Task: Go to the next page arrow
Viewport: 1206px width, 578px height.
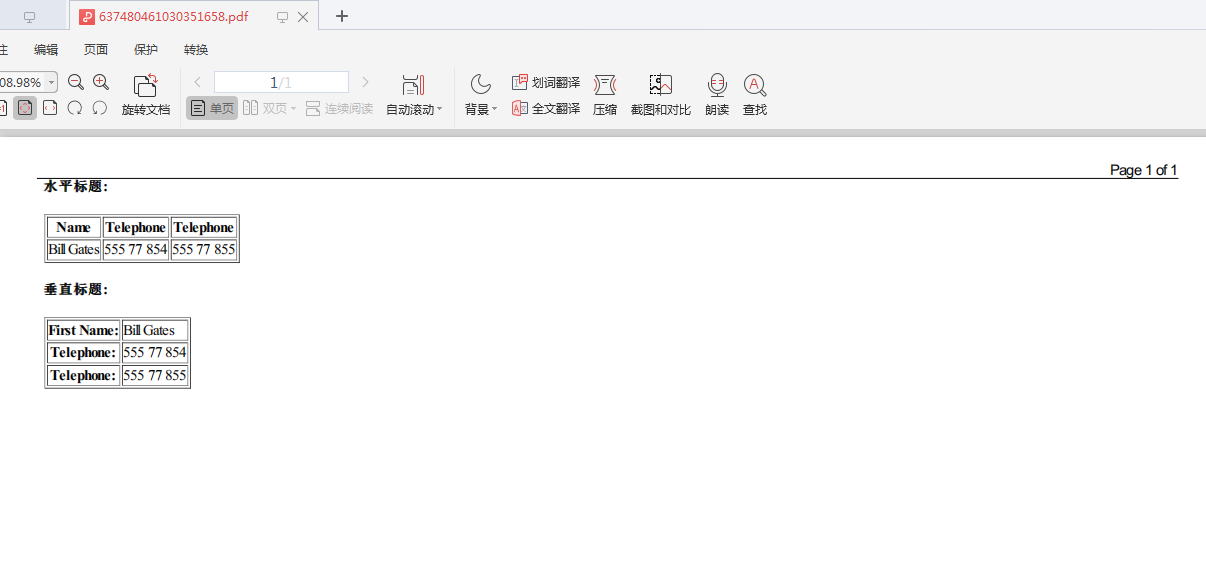Action: coord(365,82)
